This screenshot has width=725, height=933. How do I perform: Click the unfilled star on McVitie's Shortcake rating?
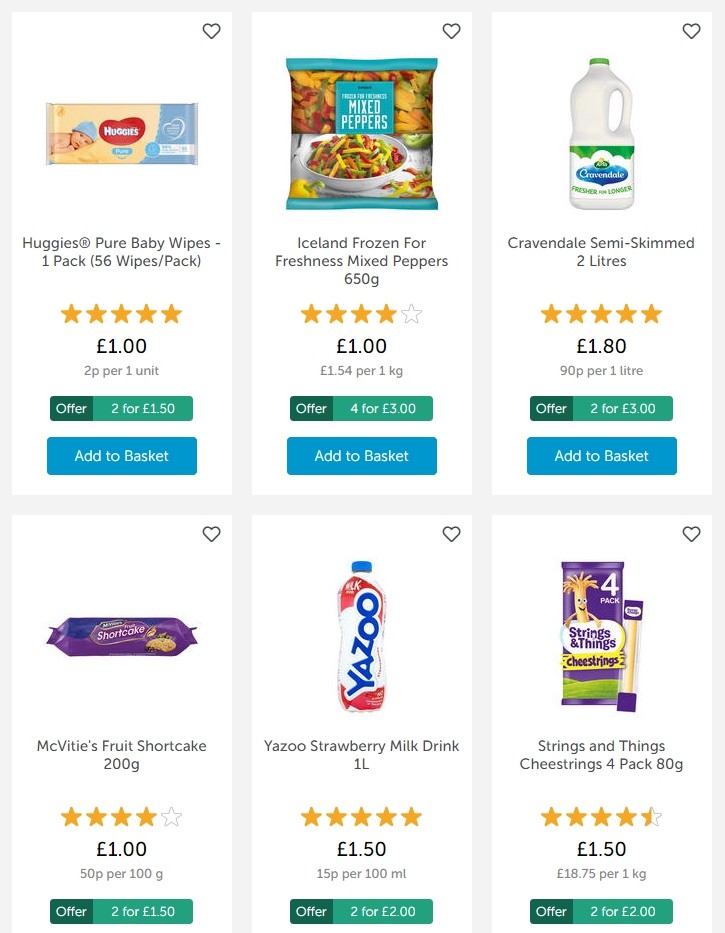(171, 817)
